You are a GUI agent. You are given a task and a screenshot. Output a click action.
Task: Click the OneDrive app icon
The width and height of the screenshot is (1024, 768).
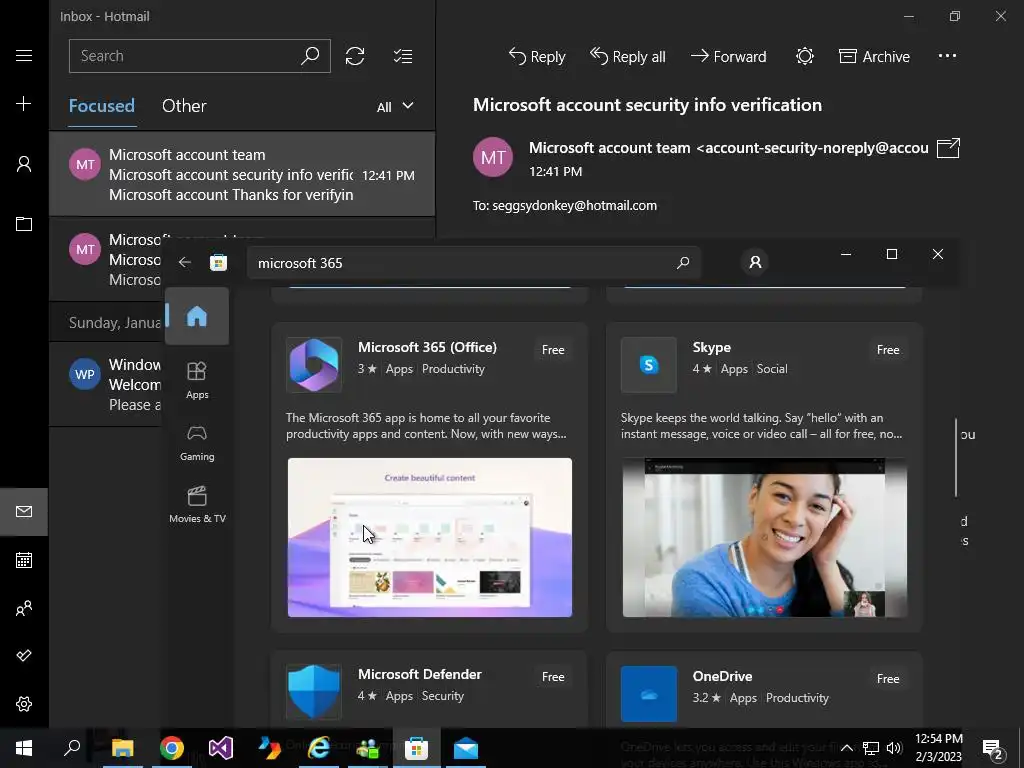click(648, 694)
